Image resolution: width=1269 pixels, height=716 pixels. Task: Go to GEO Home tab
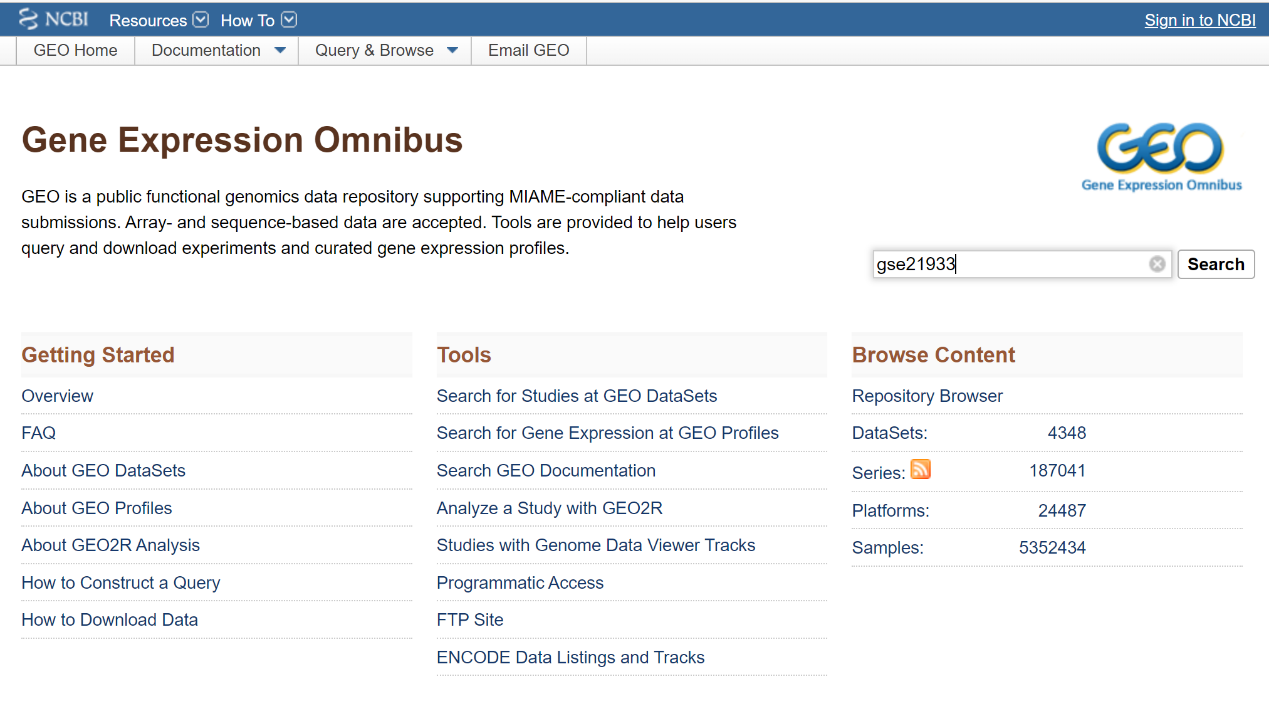click(75, 51)
